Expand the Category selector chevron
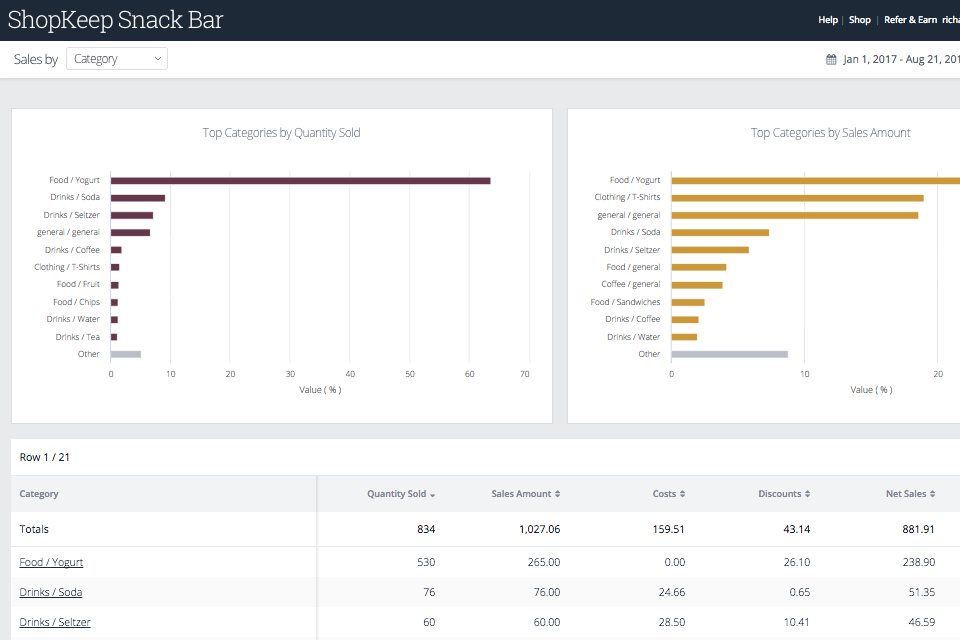 click(x=156, y=58)
